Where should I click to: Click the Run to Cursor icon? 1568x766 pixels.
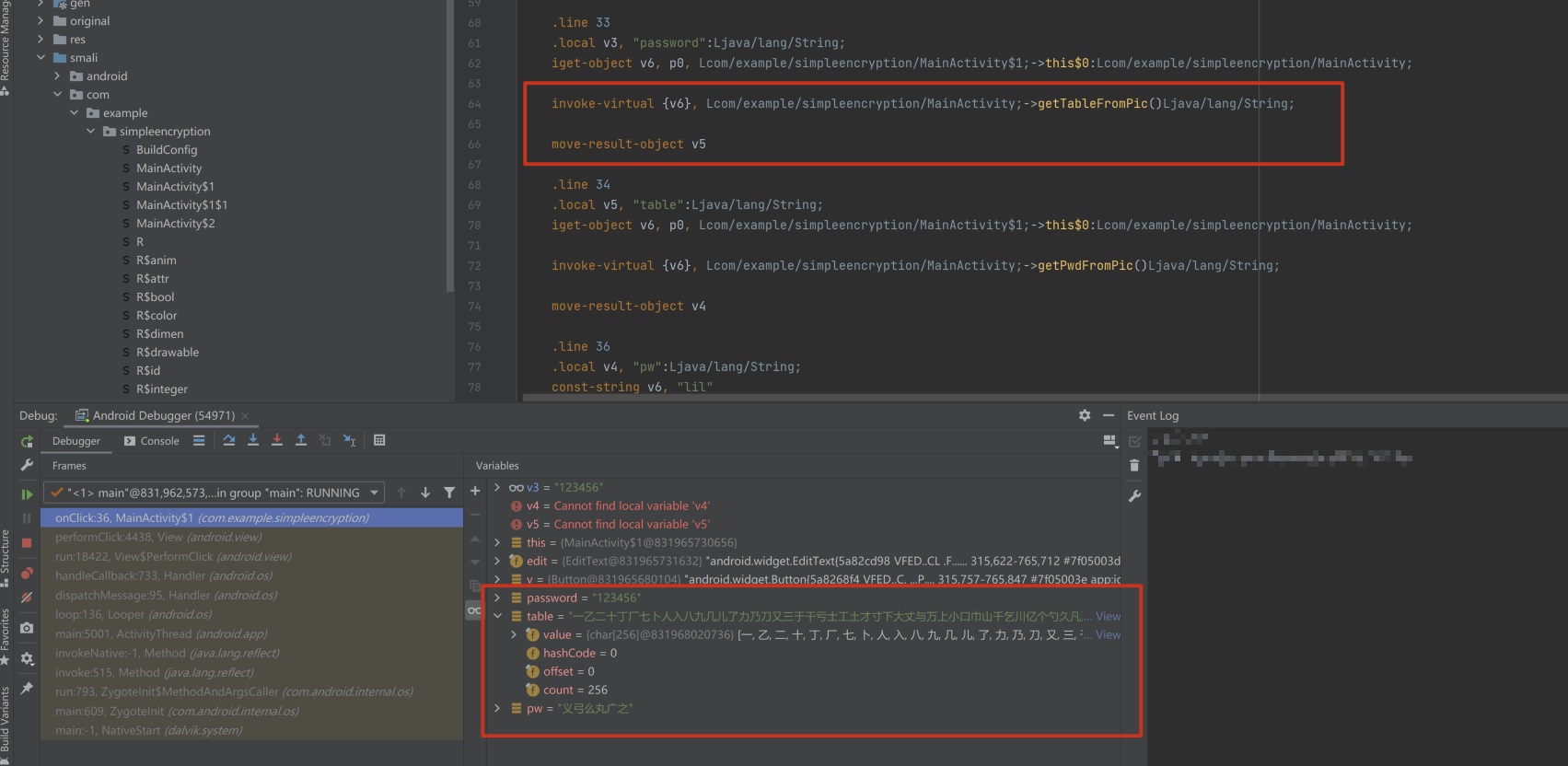tap(349, 440)
